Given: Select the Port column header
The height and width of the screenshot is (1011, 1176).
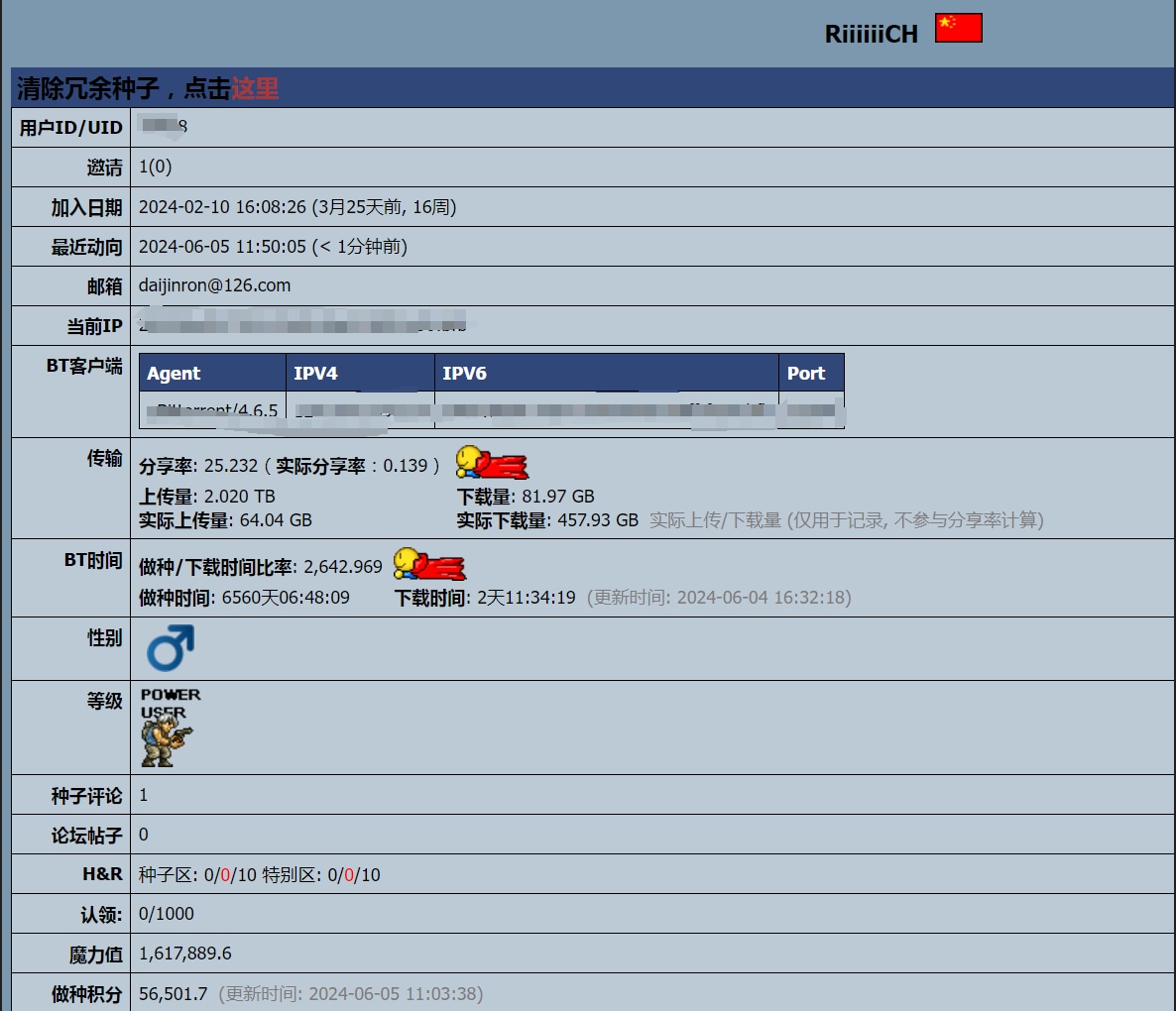Looking at the screenshot, I should click(x=805, y=374).
